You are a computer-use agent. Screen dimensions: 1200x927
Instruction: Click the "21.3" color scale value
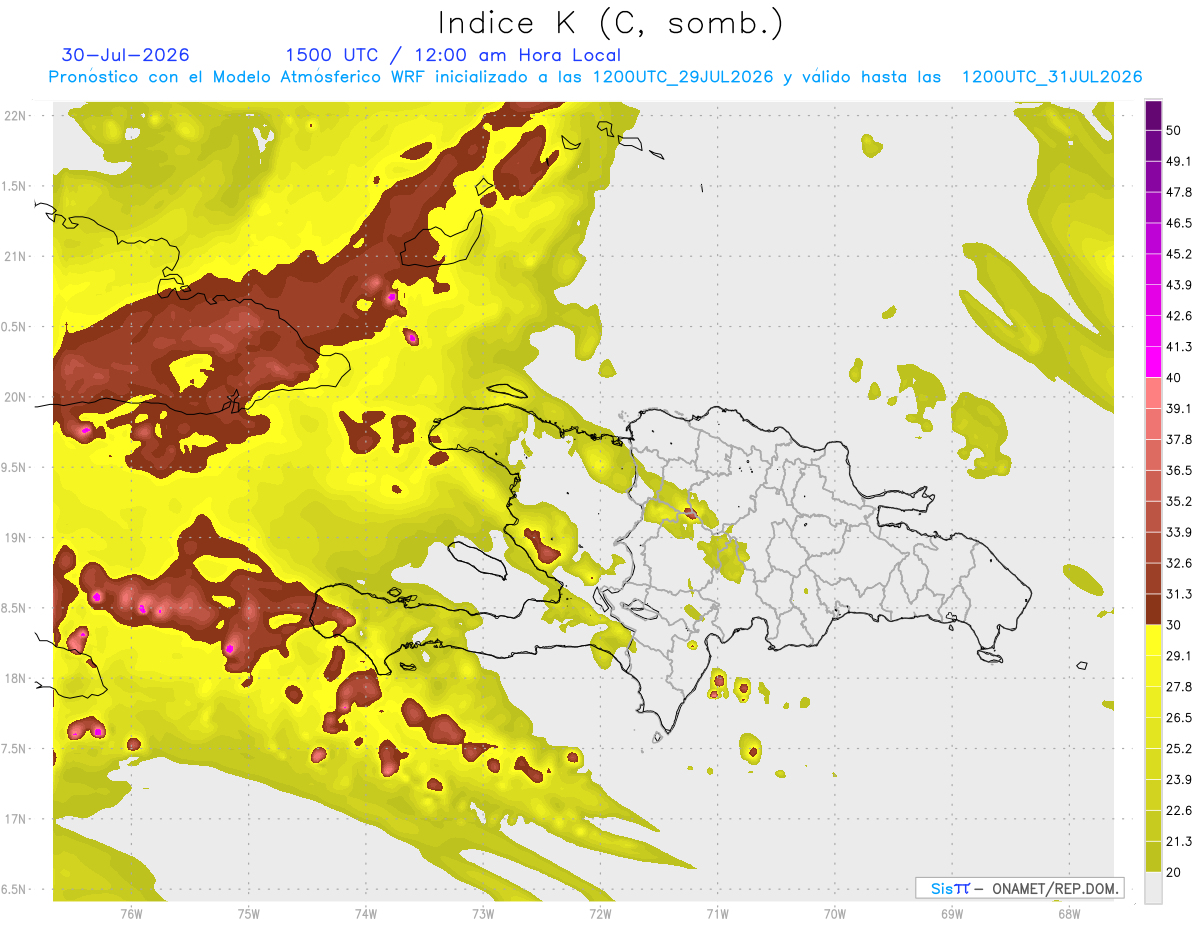pos(1179,841)
